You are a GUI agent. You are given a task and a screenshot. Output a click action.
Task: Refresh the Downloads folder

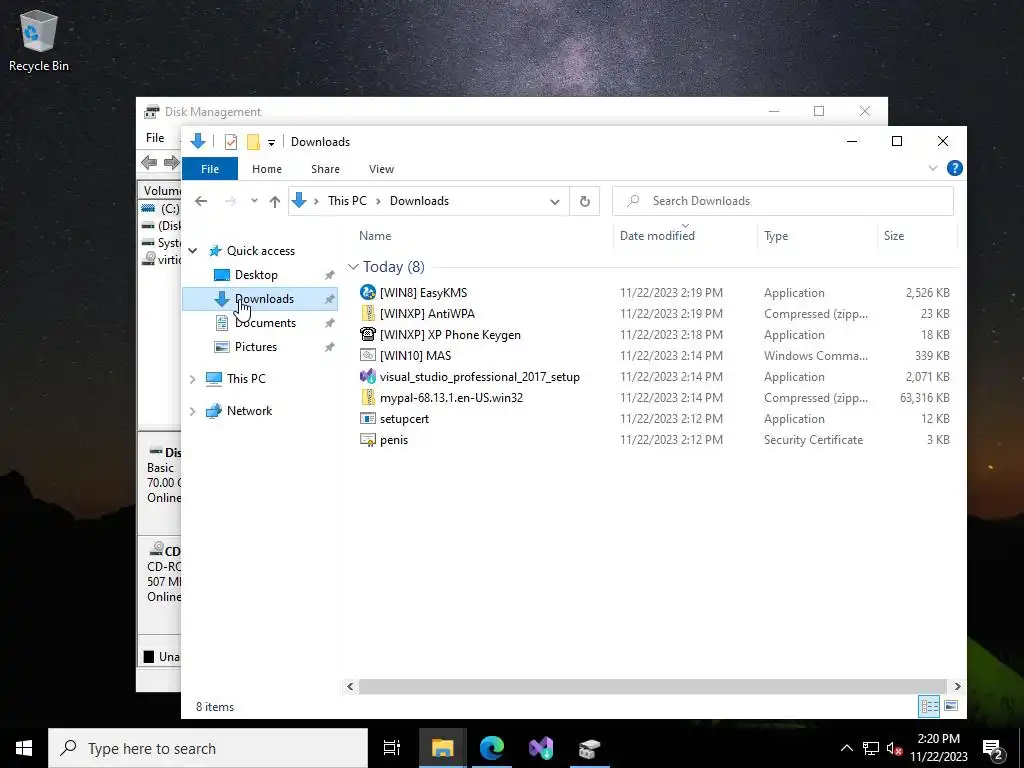584,202
